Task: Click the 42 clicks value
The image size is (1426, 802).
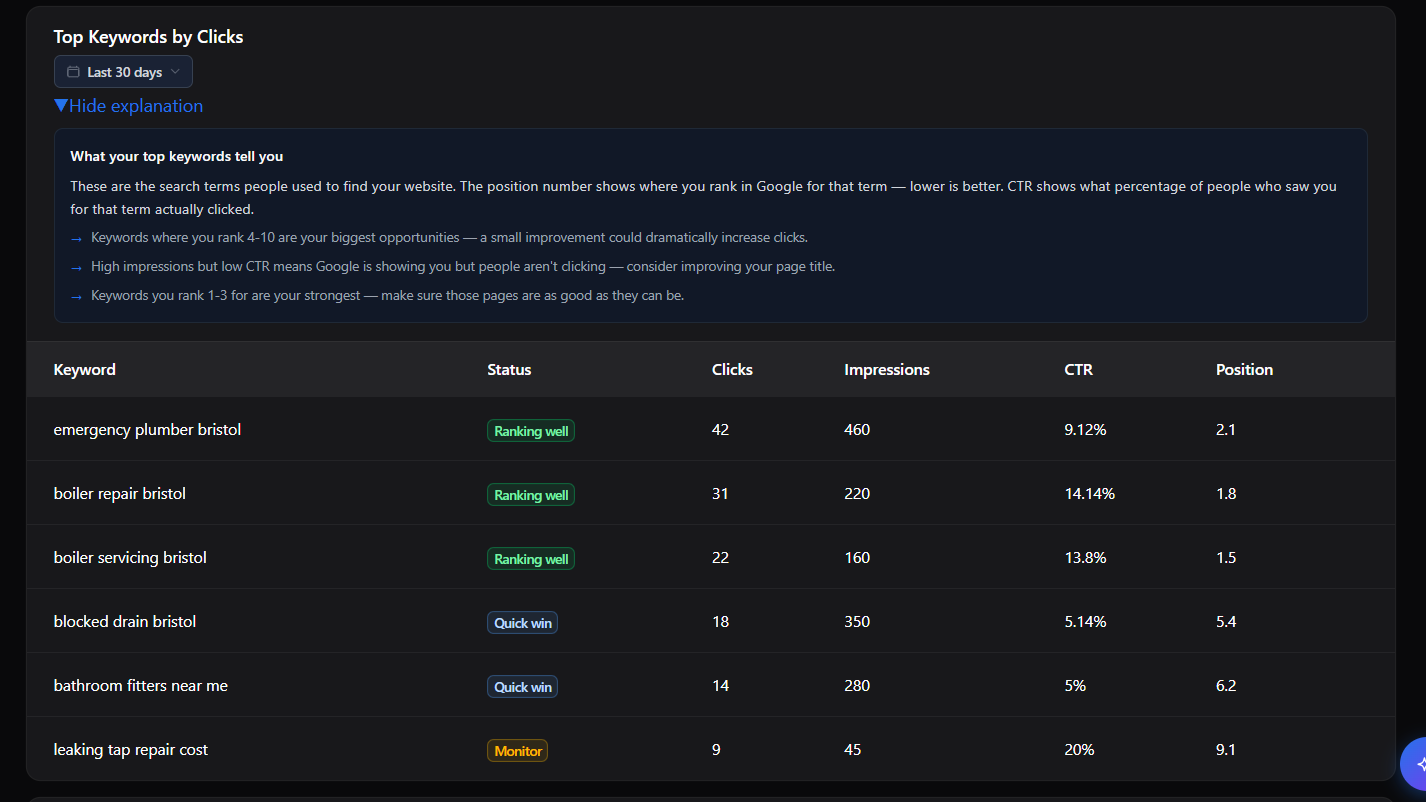Action: coord(720,430)
